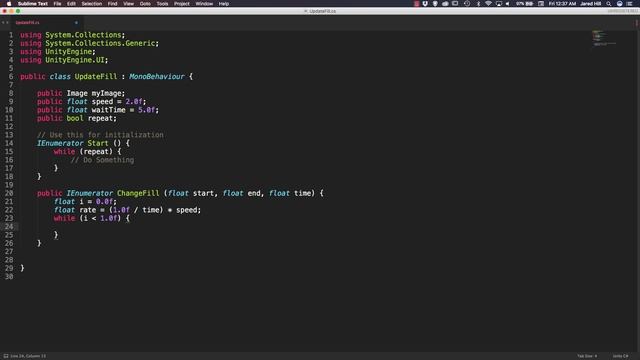Click 'Start' method name on line 14

pos(98,143)
